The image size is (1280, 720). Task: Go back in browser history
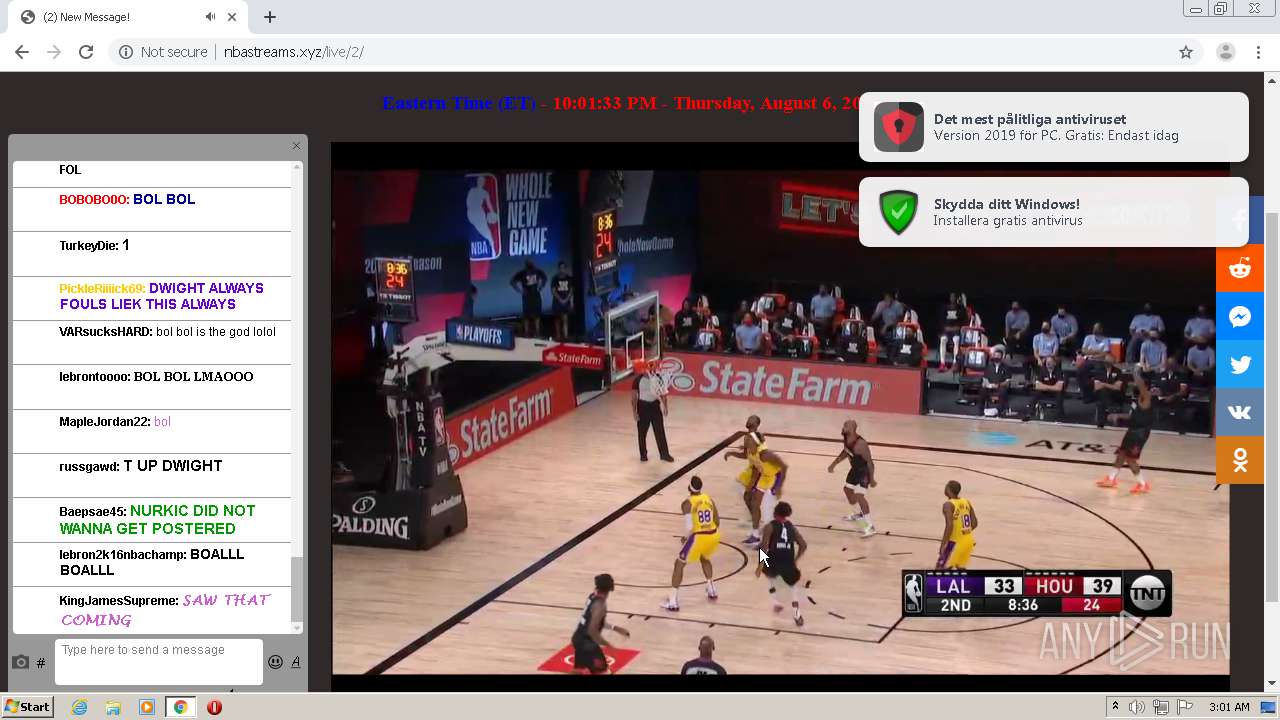pyautogui.click(x=22, y=52)
